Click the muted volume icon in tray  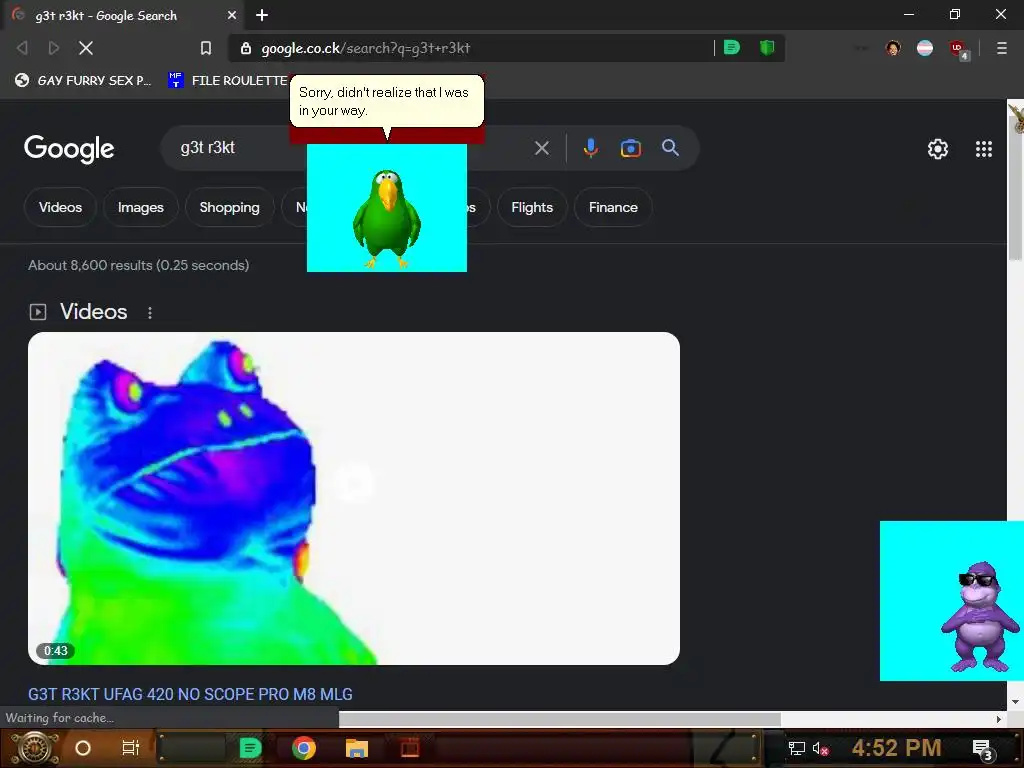pyautogui.click(x=820, y=748)
